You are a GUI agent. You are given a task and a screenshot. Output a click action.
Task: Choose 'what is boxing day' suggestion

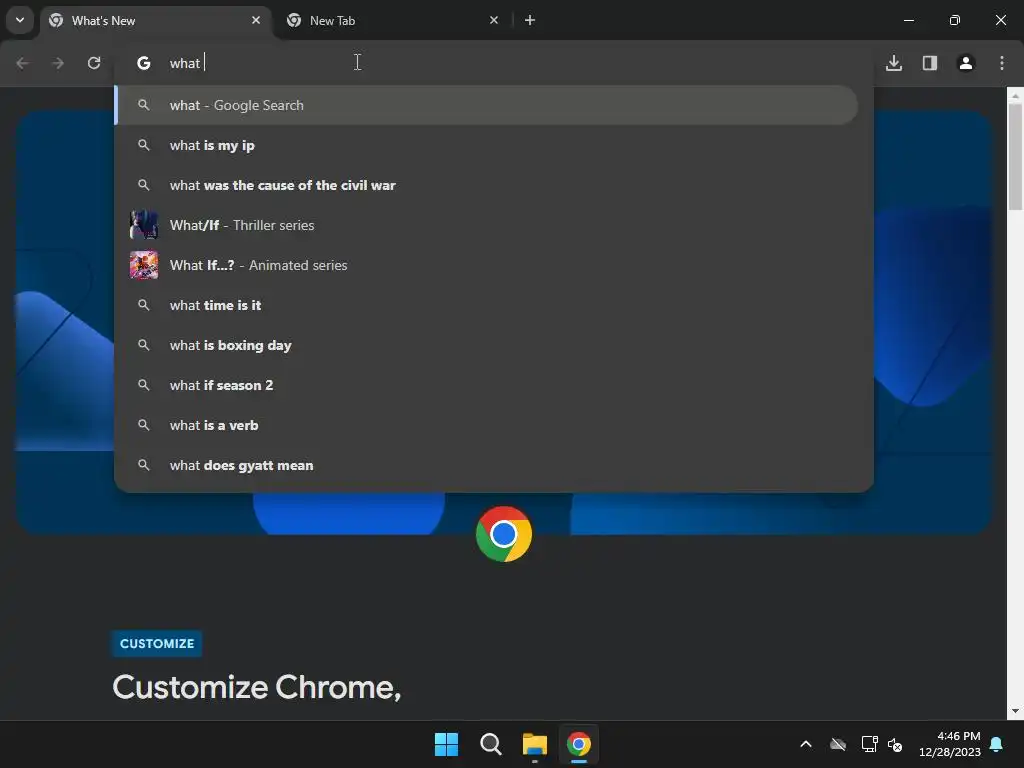click(486, 345)
